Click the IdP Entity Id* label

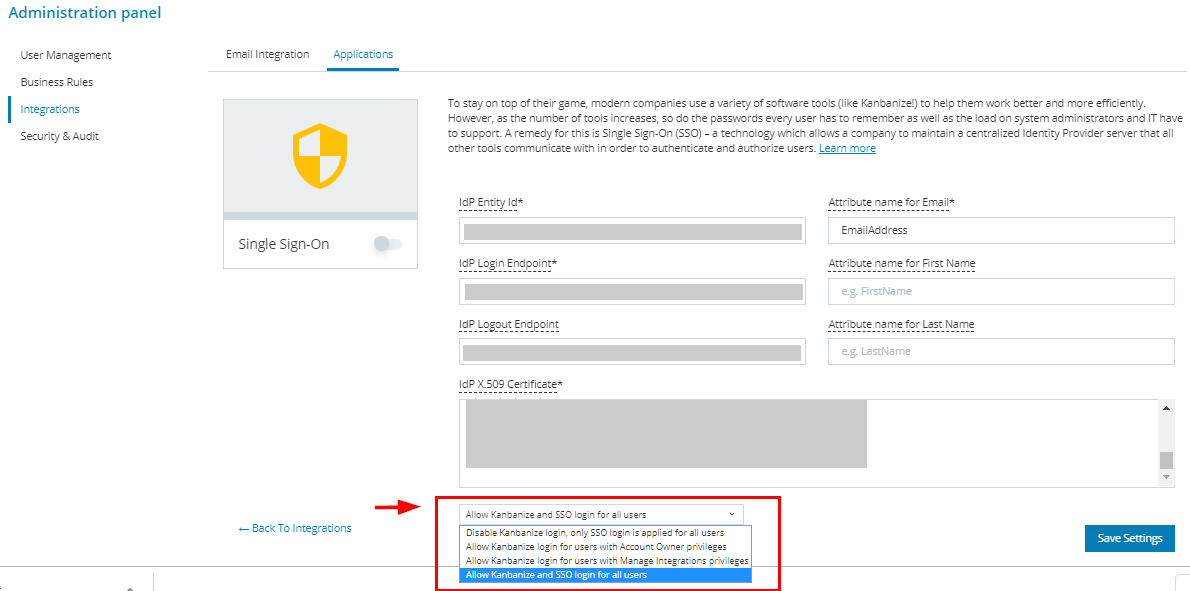click(x=492, y=203)
